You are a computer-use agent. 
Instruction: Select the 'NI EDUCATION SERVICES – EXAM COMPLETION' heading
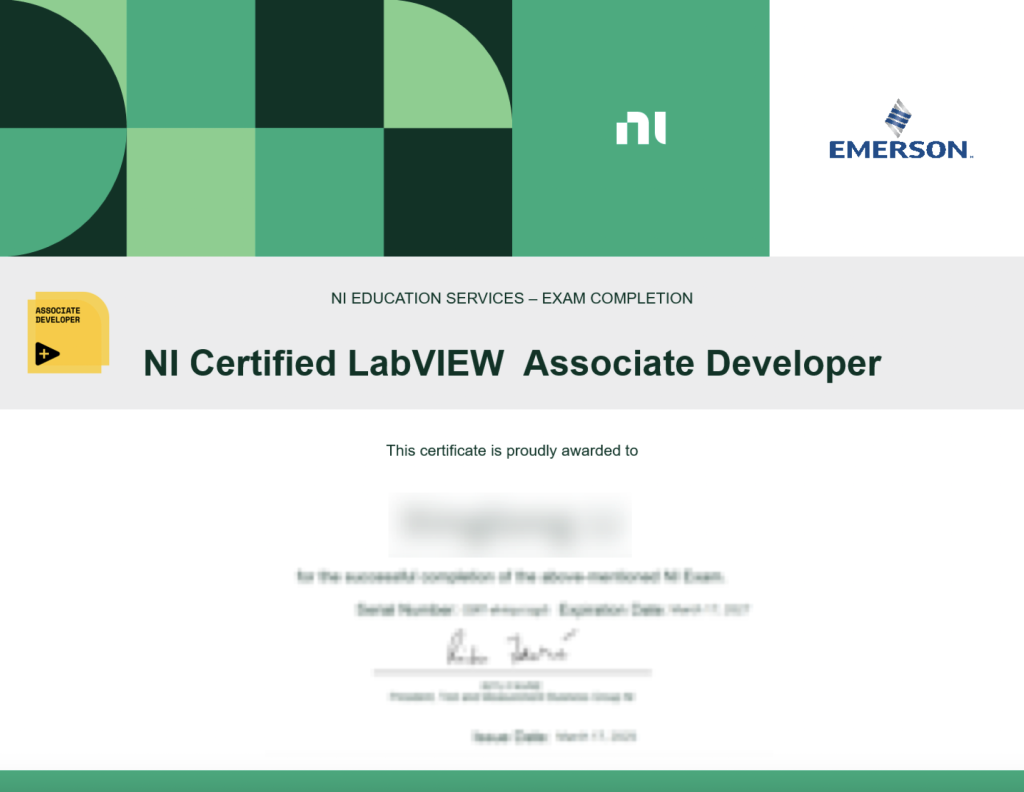511,298
